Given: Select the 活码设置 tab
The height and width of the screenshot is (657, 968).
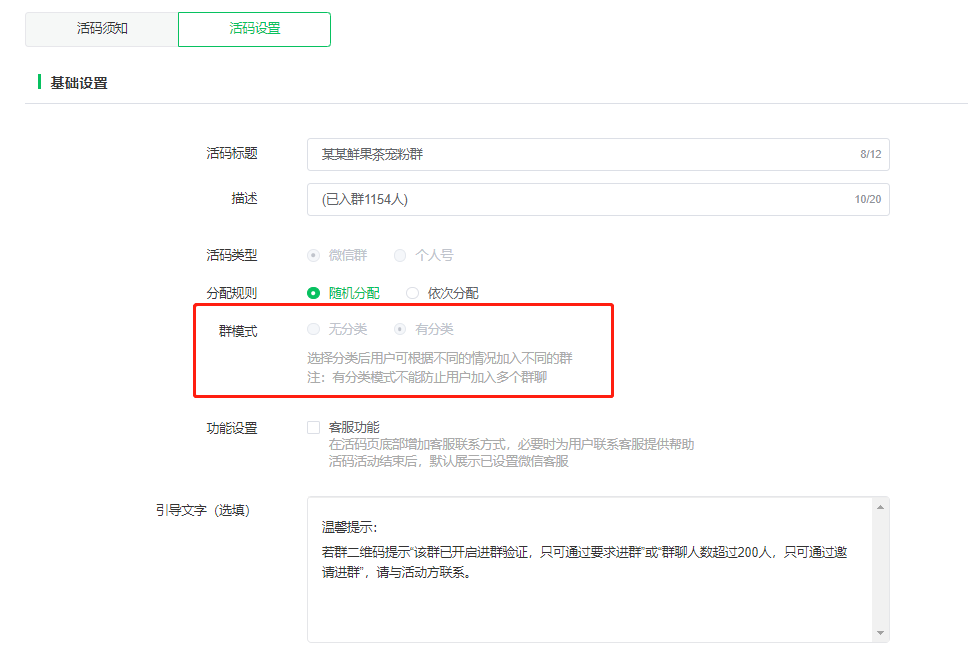Looking at the screenshot, I should click(x=254, y=29).
